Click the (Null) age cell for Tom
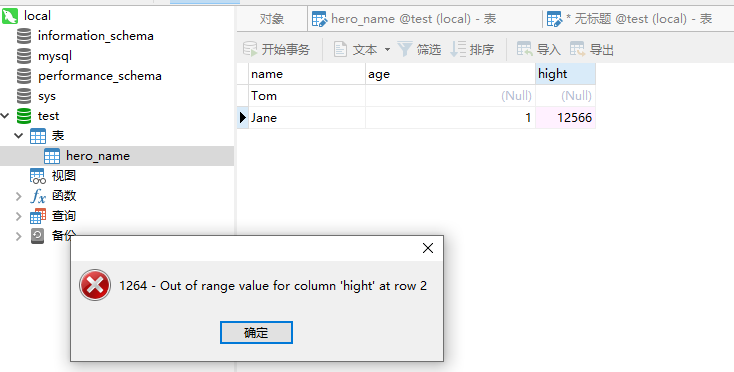 point(450,96)
